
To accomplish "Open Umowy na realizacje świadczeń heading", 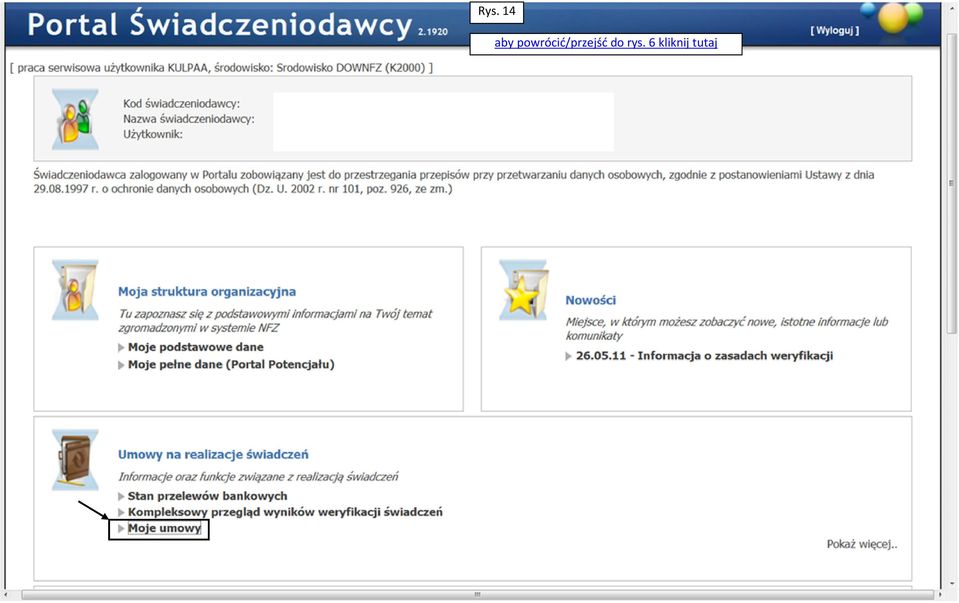I will coord(213,454).
